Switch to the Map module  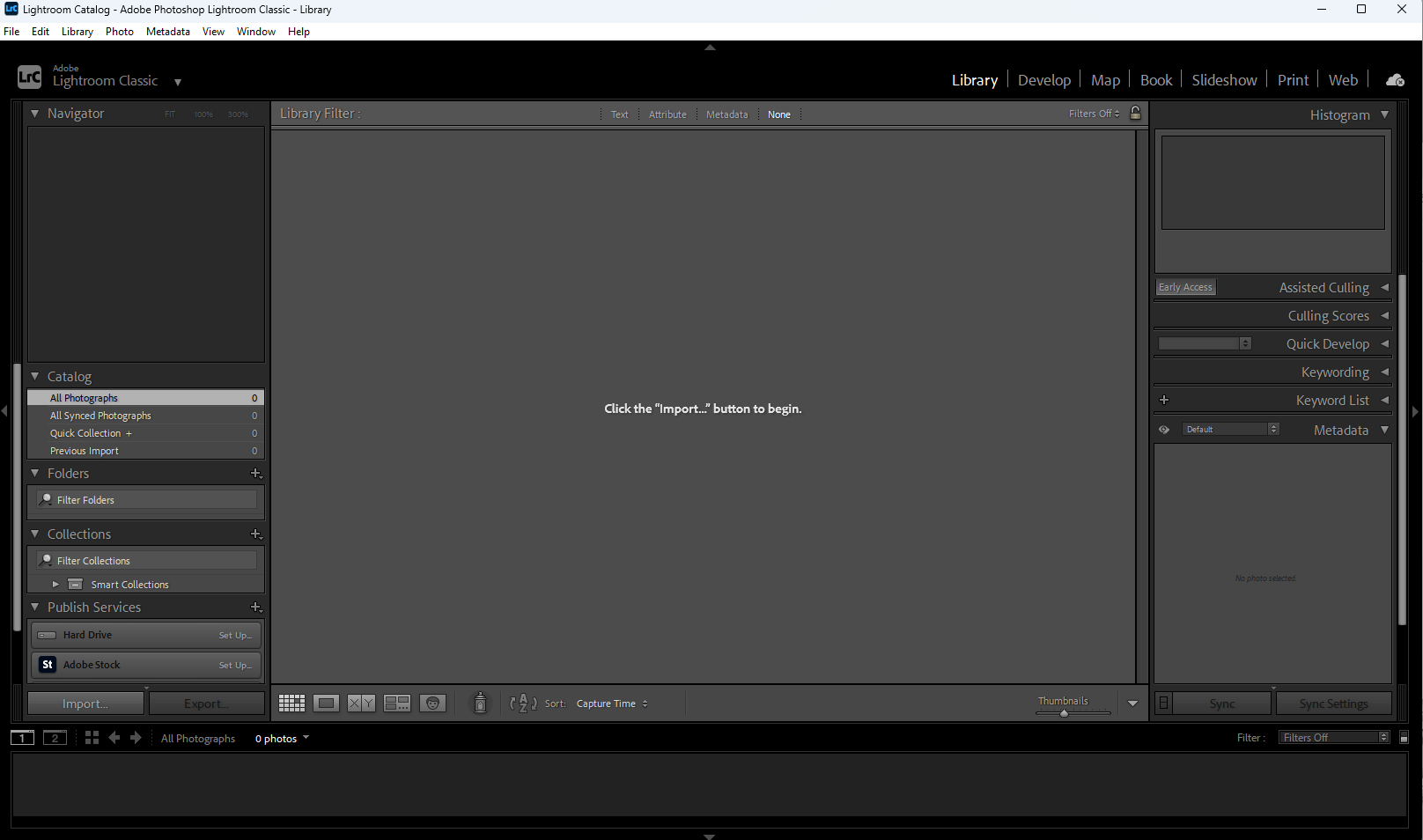[1106, 80]
